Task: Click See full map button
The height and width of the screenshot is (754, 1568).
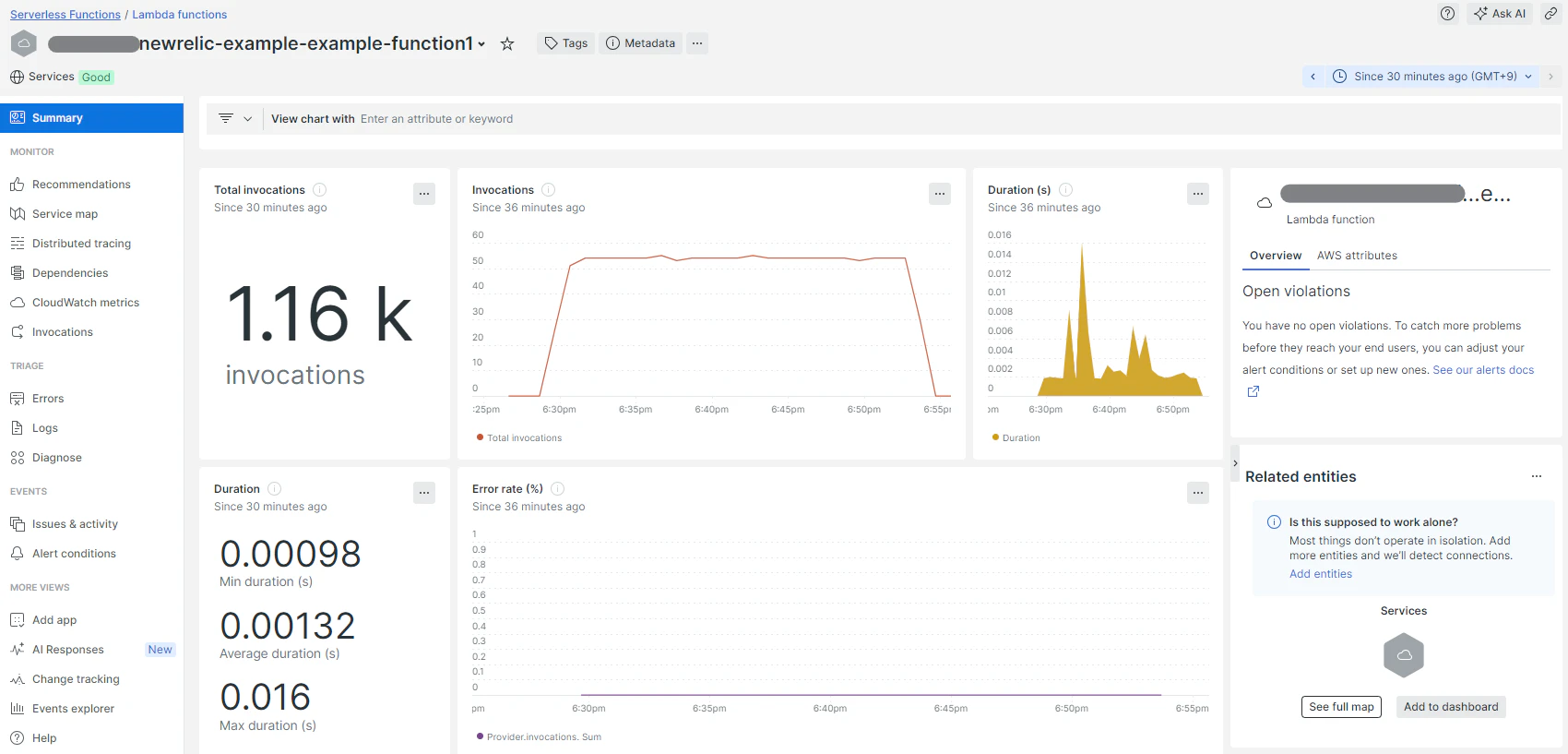Action: 1341,707
